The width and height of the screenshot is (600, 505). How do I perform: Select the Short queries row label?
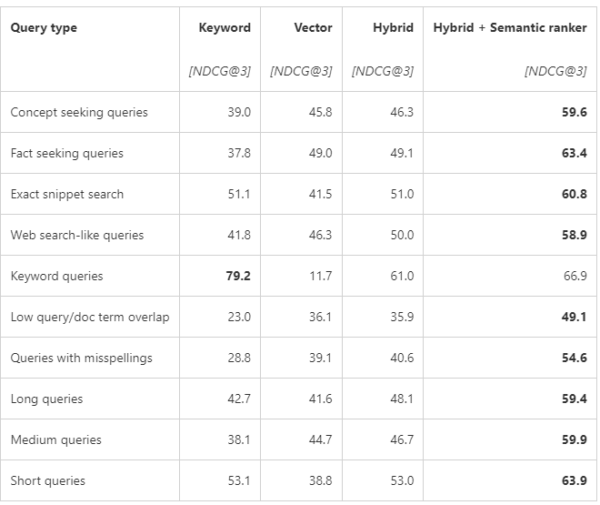(x=48, y=481)
